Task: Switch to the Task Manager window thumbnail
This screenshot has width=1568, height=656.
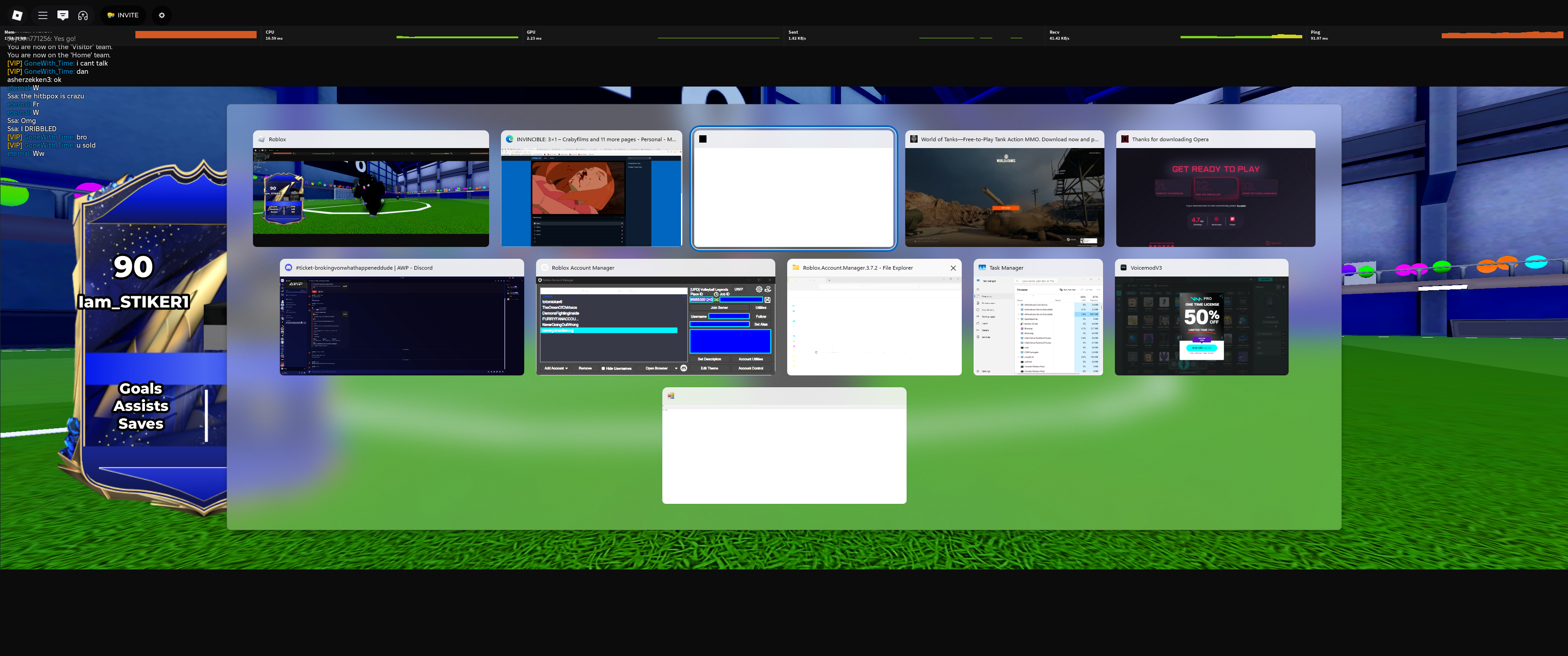Action: tap(1037, 326)
